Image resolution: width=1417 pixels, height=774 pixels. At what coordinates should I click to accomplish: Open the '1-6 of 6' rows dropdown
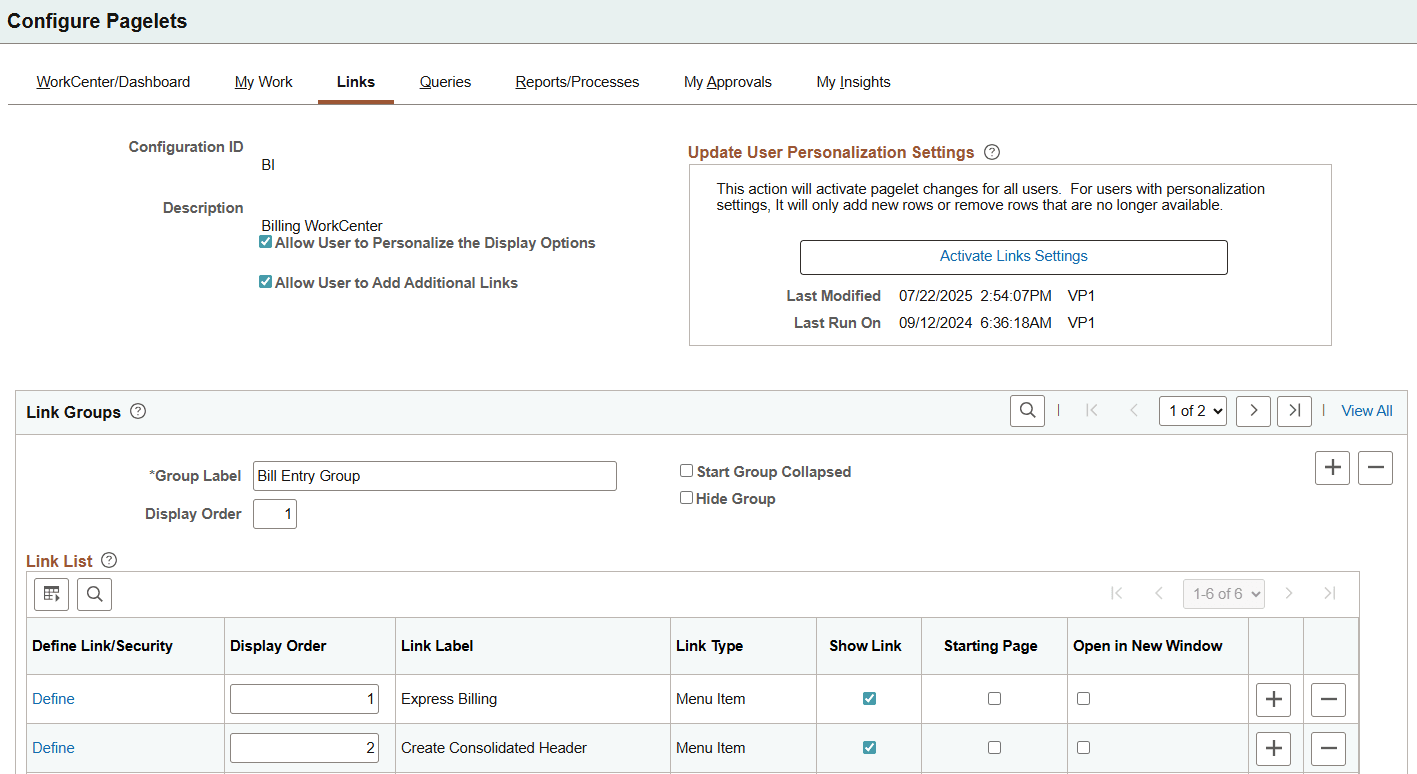tap(1223, 593)
